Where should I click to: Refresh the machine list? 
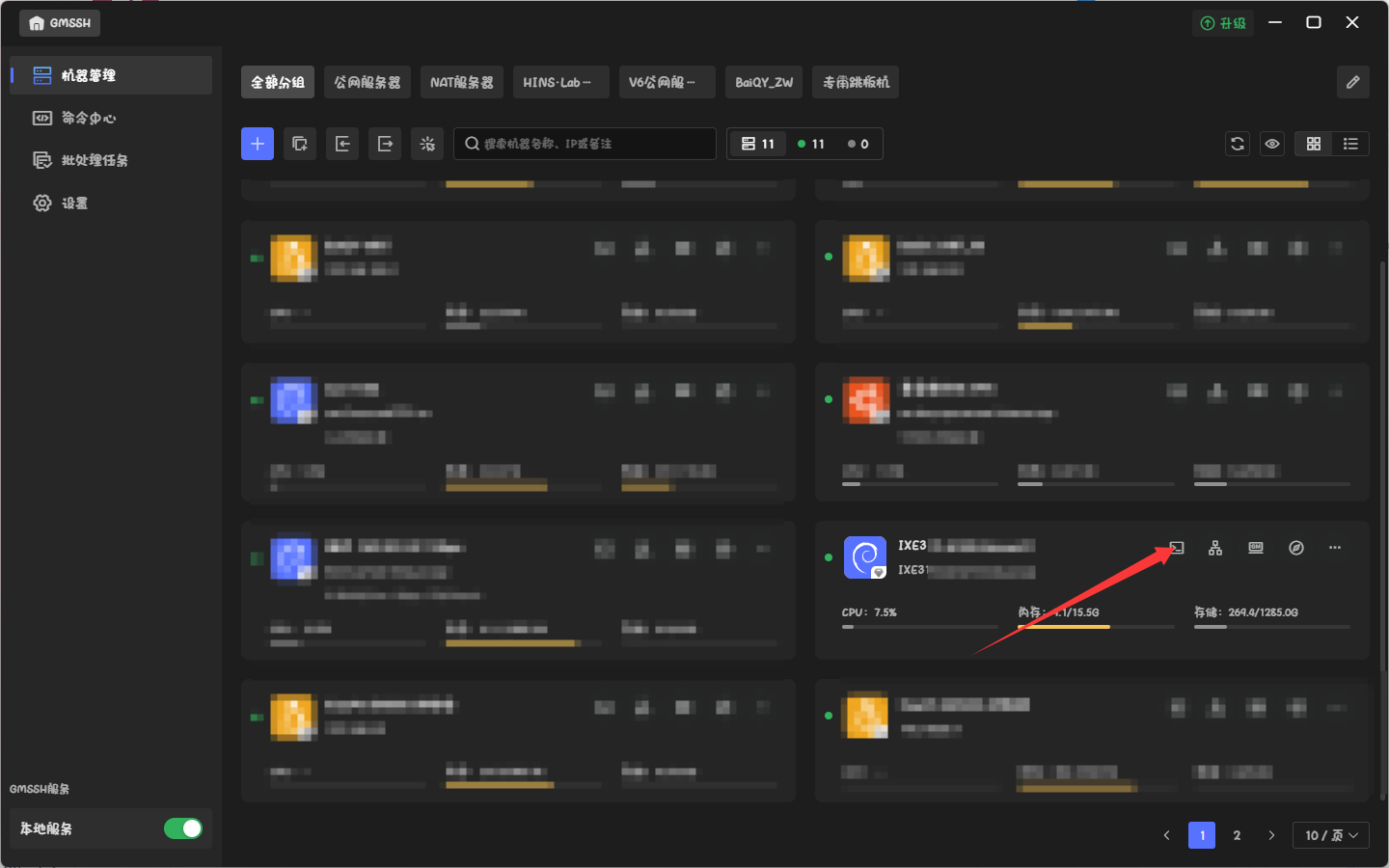(x=1238, y=144)
